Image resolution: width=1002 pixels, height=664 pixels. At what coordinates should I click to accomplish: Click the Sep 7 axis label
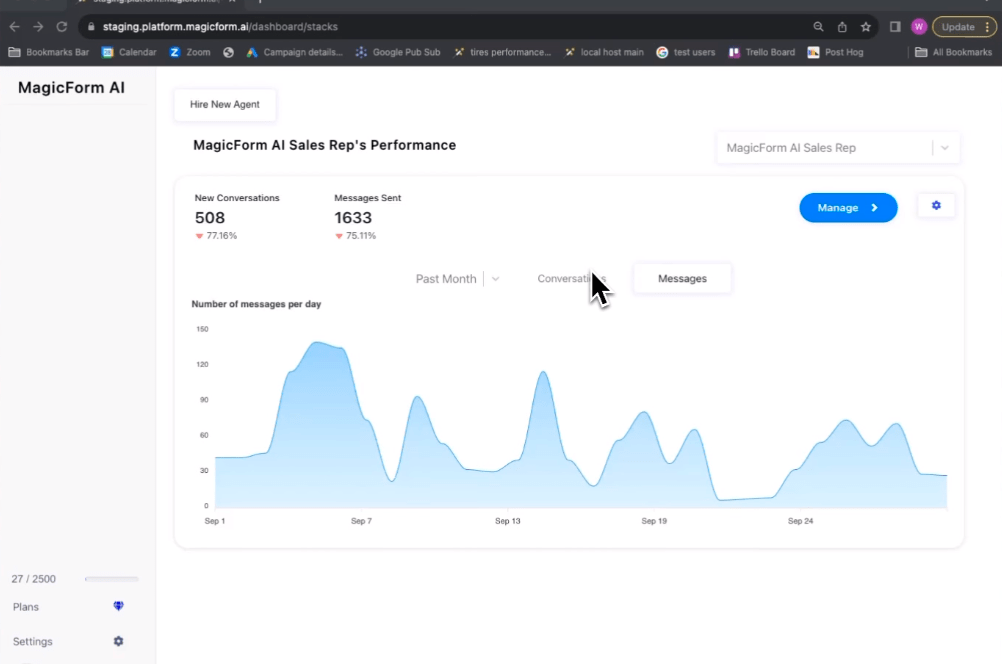361,521
